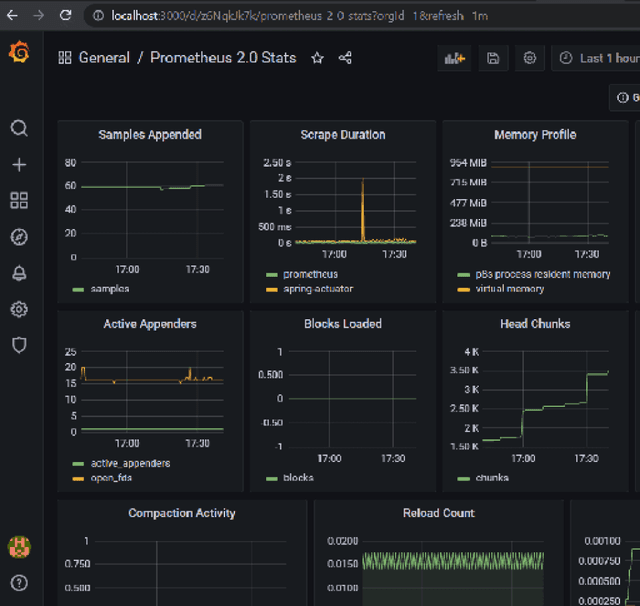
Task: Click the green chunks color swatch
Action: coord(464,479)
